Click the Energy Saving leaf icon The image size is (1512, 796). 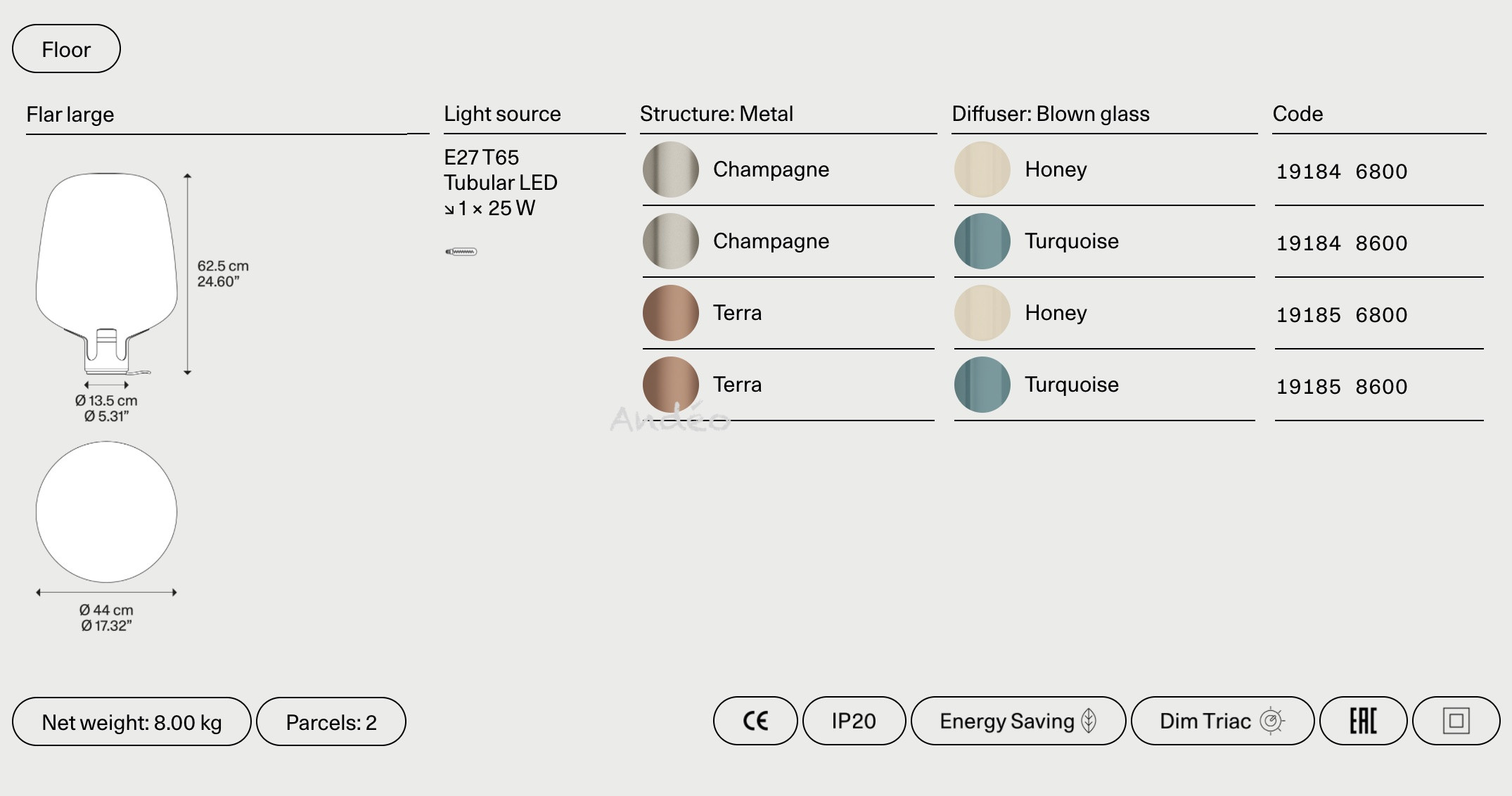coord(1089,721)
